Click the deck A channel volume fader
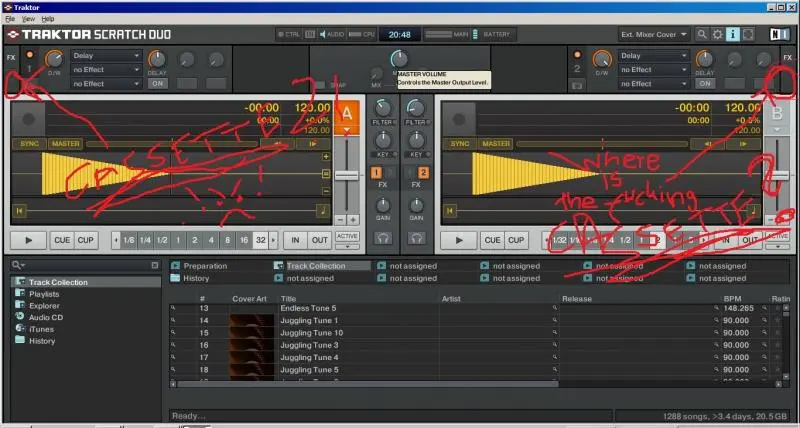This screenshot has height=428, width=800. point(347,175)
